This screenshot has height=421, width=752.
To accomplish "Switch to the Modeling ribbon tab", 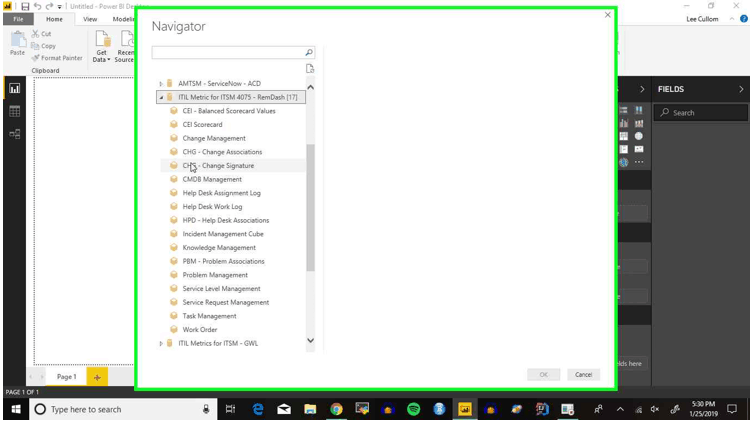I will [x=123, y=19].
